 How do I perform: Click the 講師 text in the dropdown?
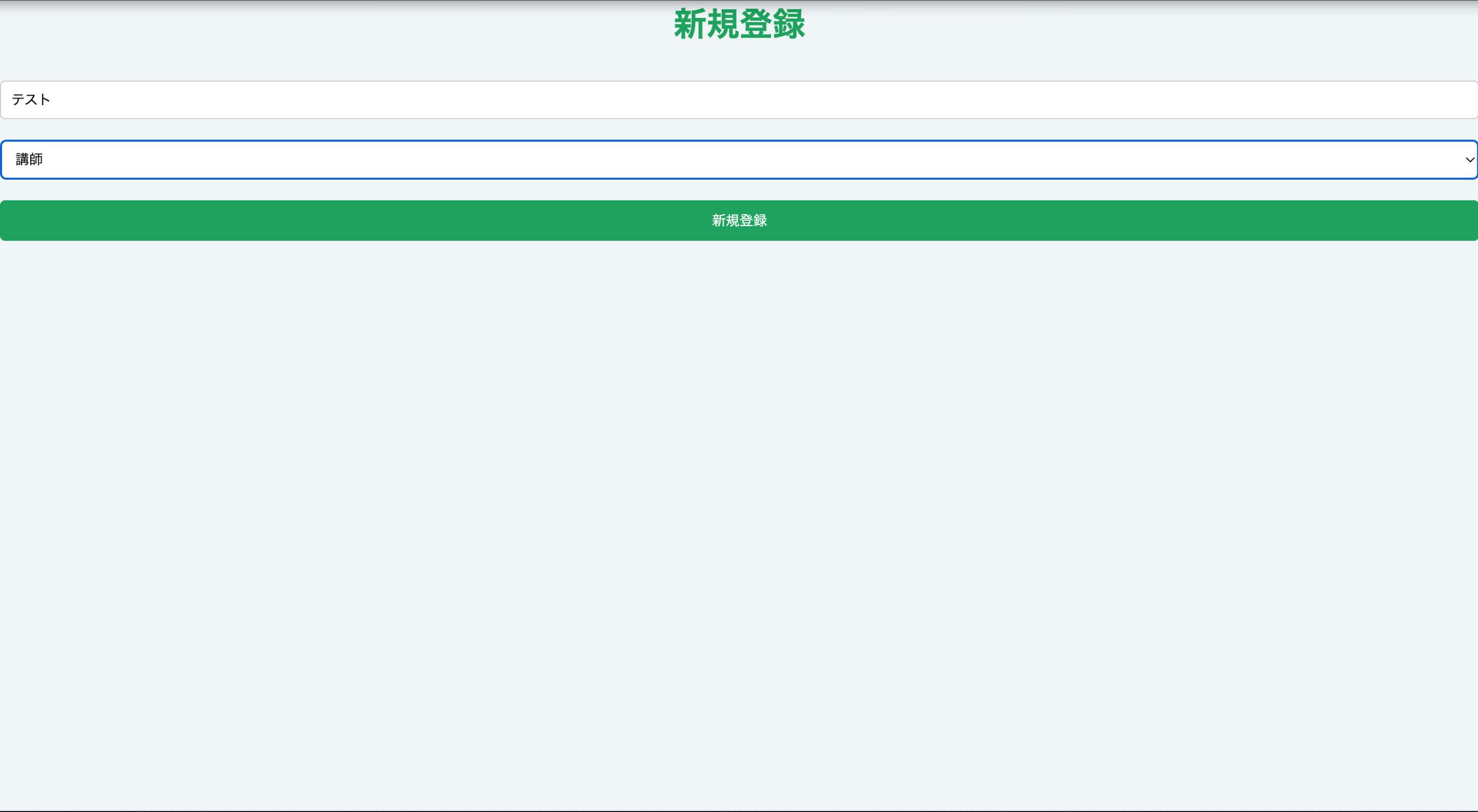[x=29, y=159]
